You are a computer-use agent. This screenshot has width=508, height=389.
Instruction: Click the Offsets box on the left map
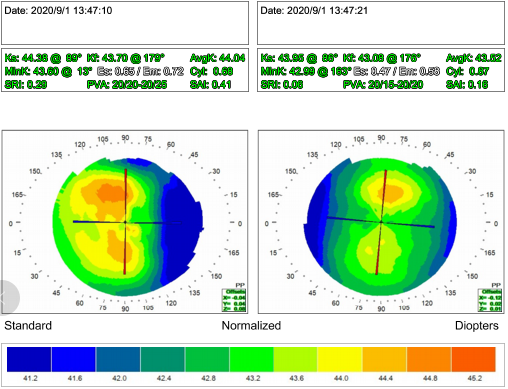234,300
